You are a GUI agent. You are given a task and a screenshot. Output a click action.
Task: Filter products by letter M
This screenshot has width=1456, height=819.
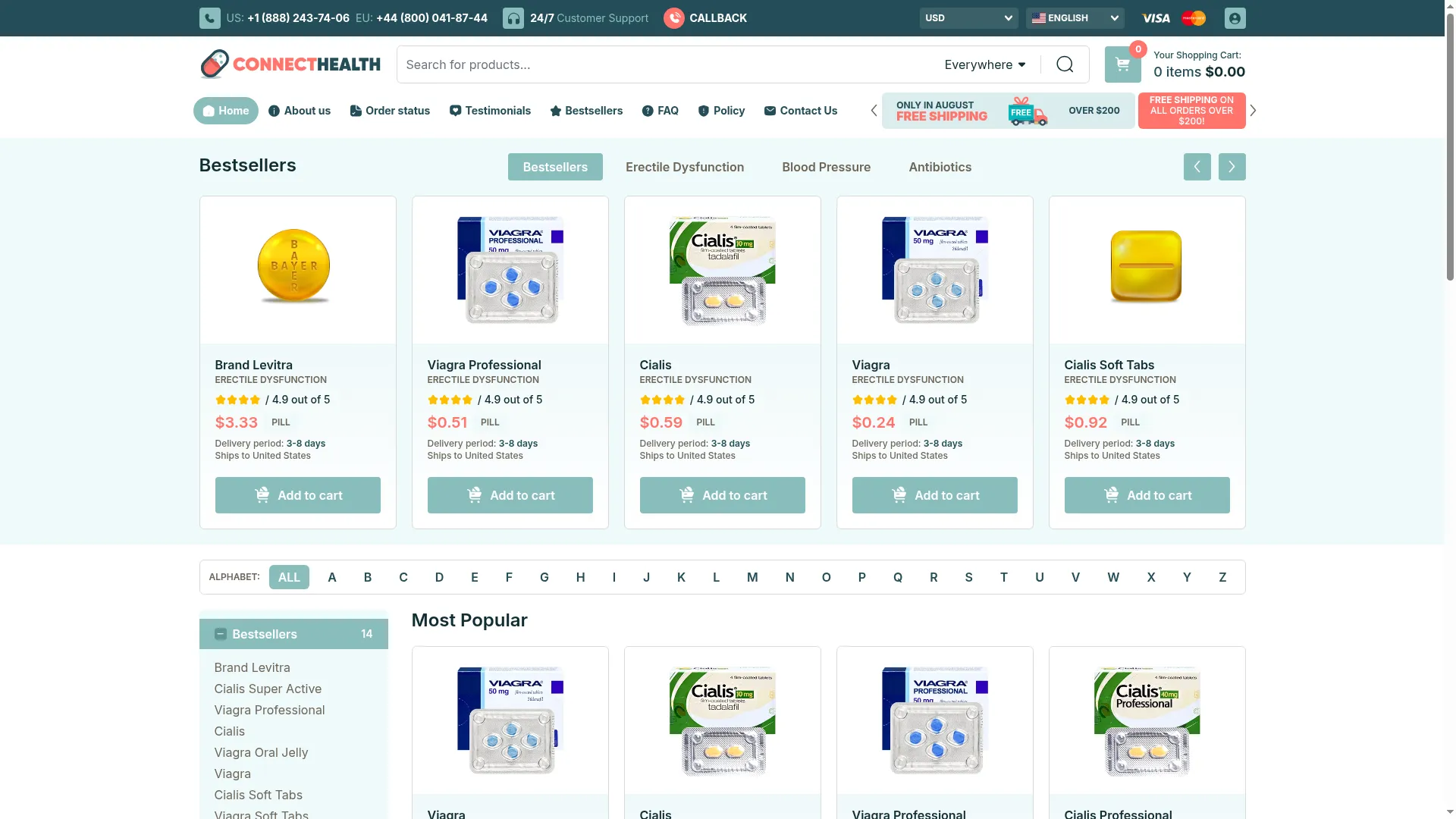tap(752, 577)
